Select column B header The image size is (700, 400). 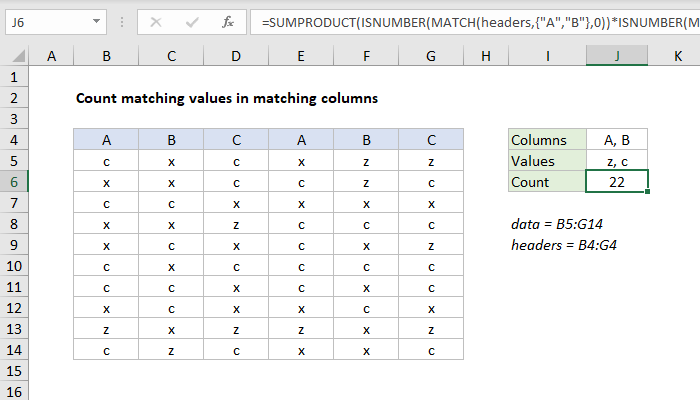point(106,58)
